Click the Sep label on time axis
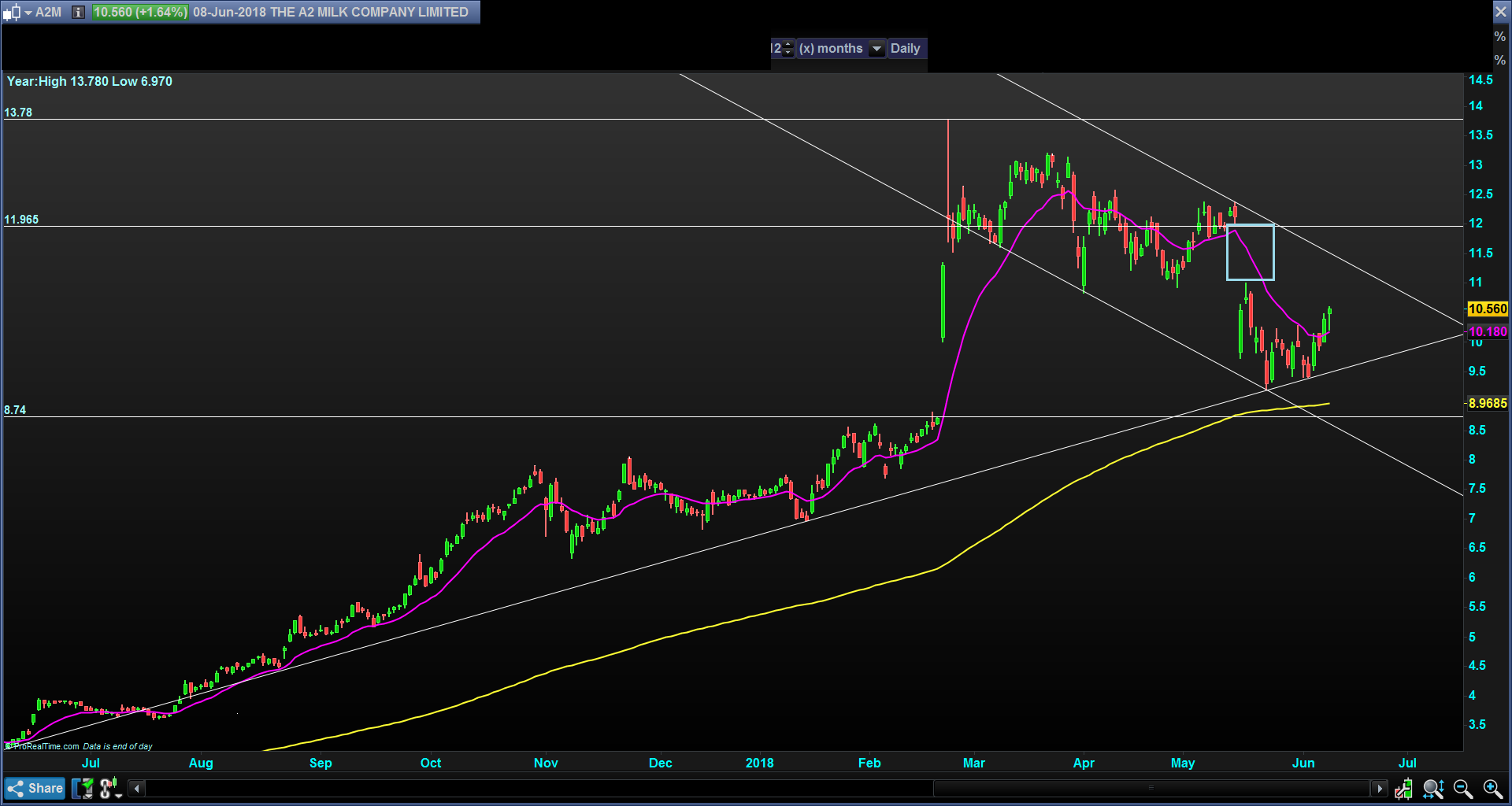The image size is (1512, 806). (x=321, y=763)
